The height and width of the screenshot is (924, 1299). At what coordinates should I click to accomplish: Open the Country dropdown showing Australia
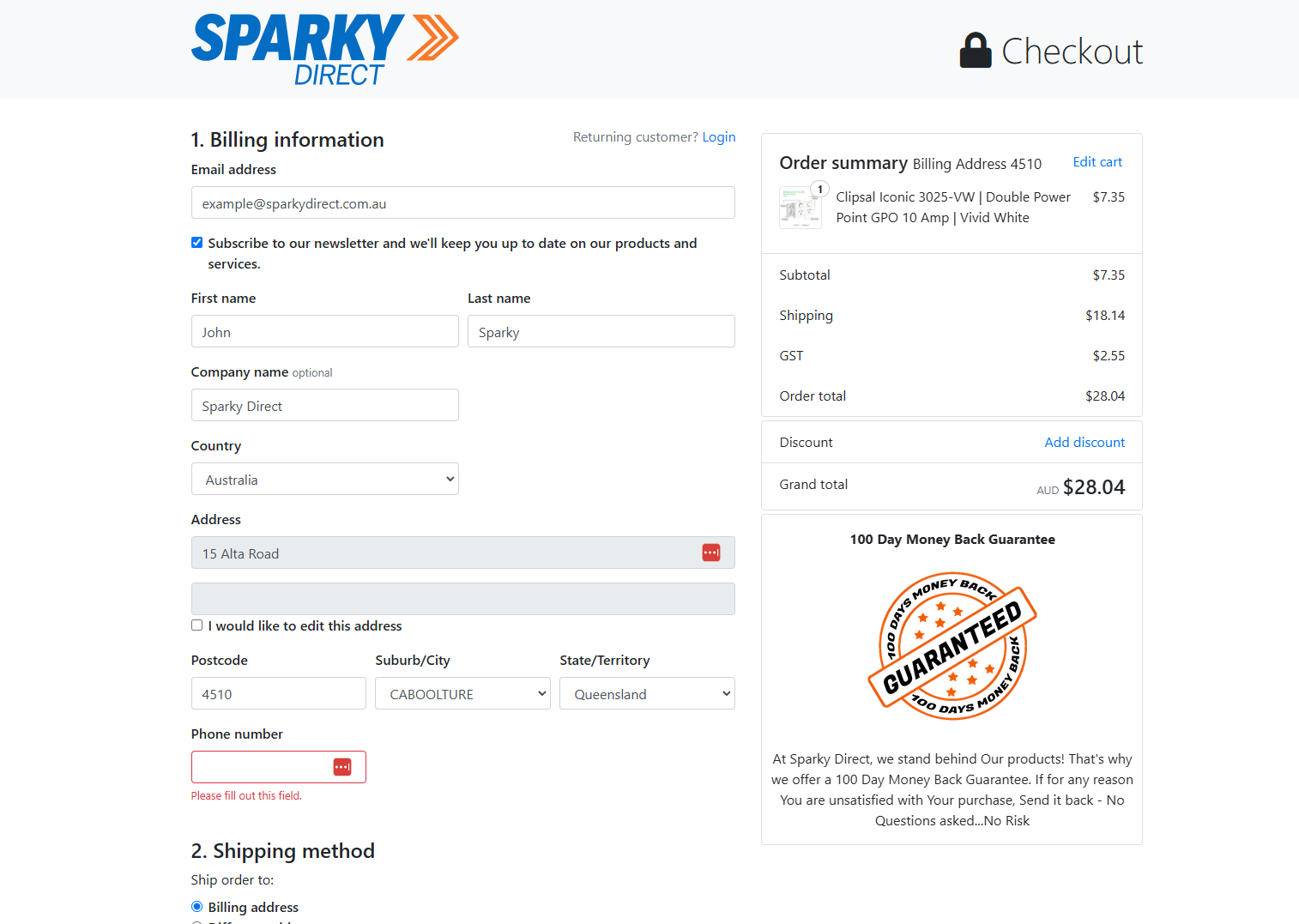(325, 479)
